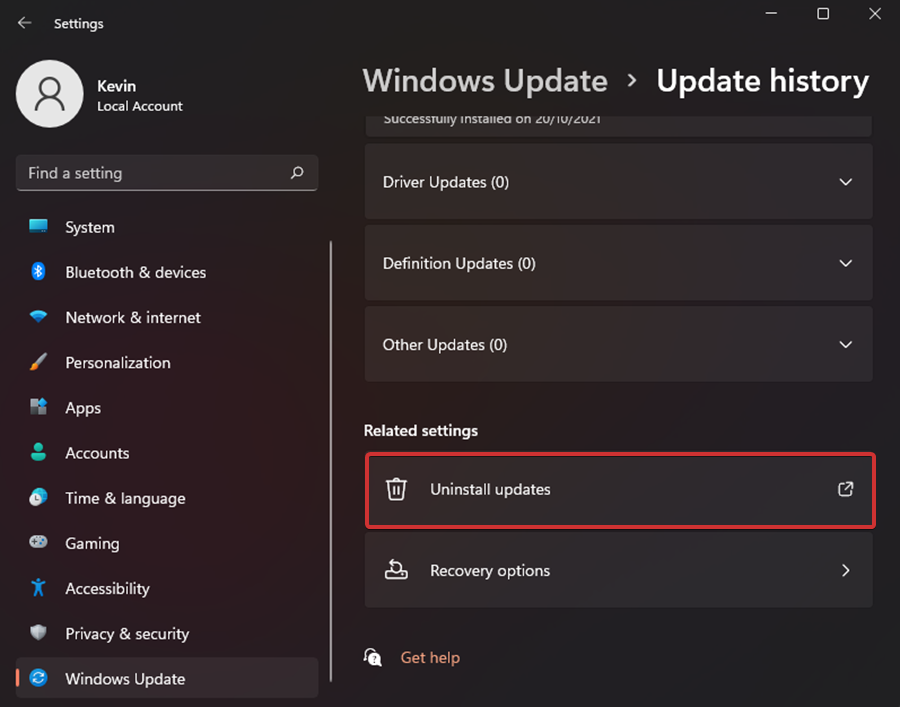Click the back arrow icon in Settings
The height and width of the screenshot is (707, 900).
pos(25,23)
